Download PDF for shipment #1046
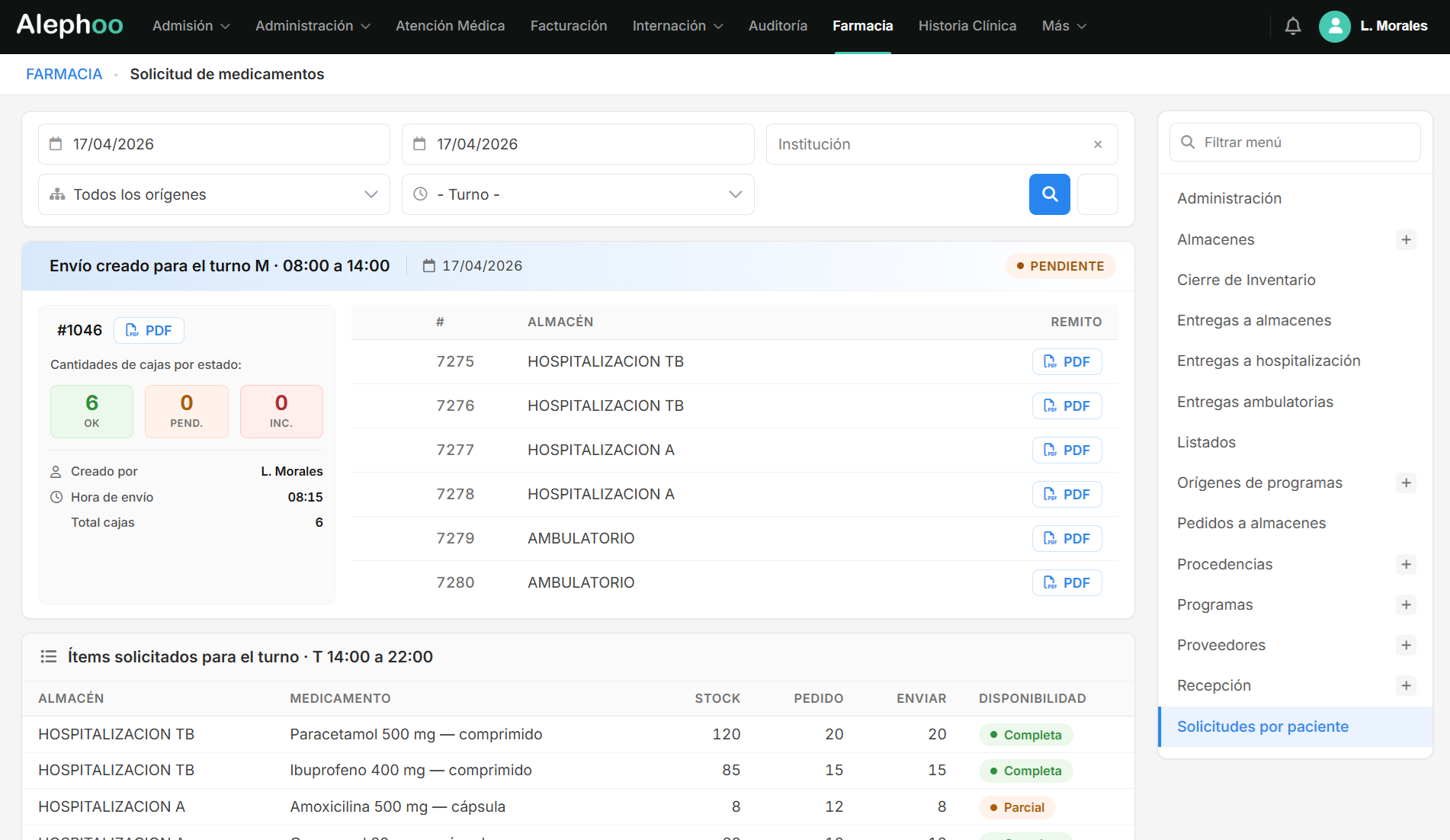This screenshot has height=840, width=1450. pos(149,331)
